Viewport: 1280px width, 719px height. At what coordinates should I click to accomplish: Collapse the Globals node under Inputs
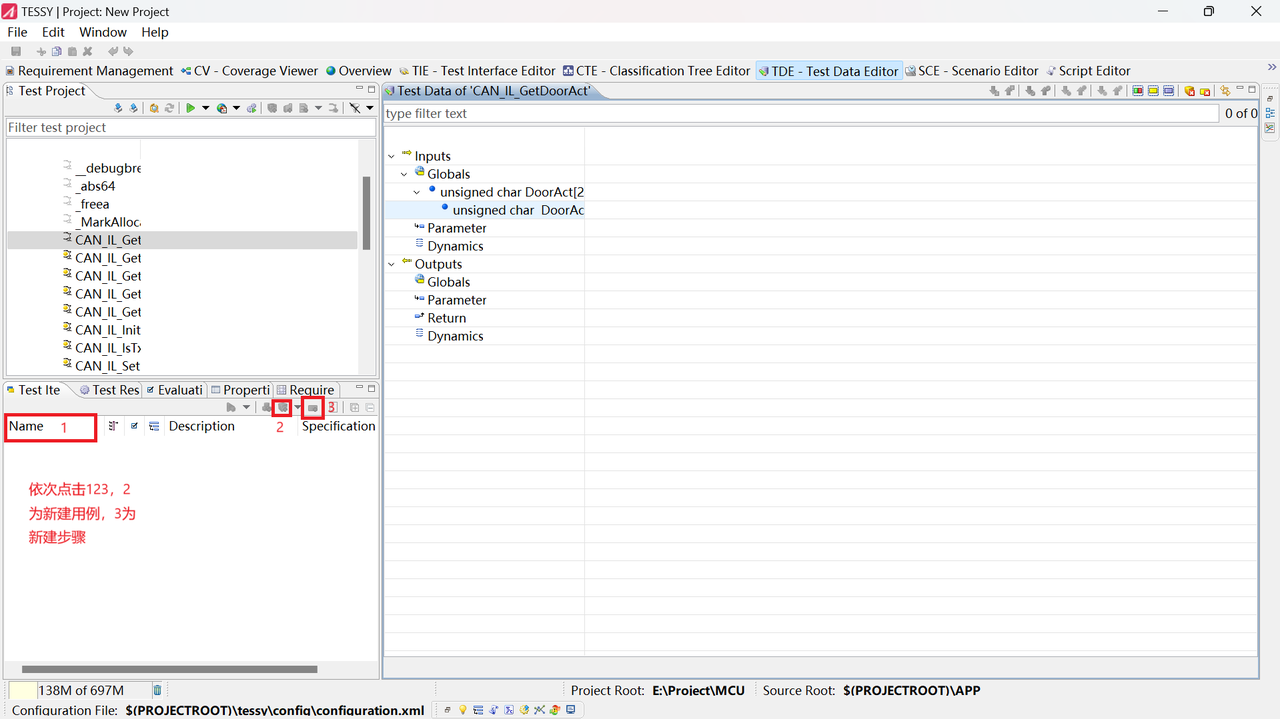click(404, 174)
